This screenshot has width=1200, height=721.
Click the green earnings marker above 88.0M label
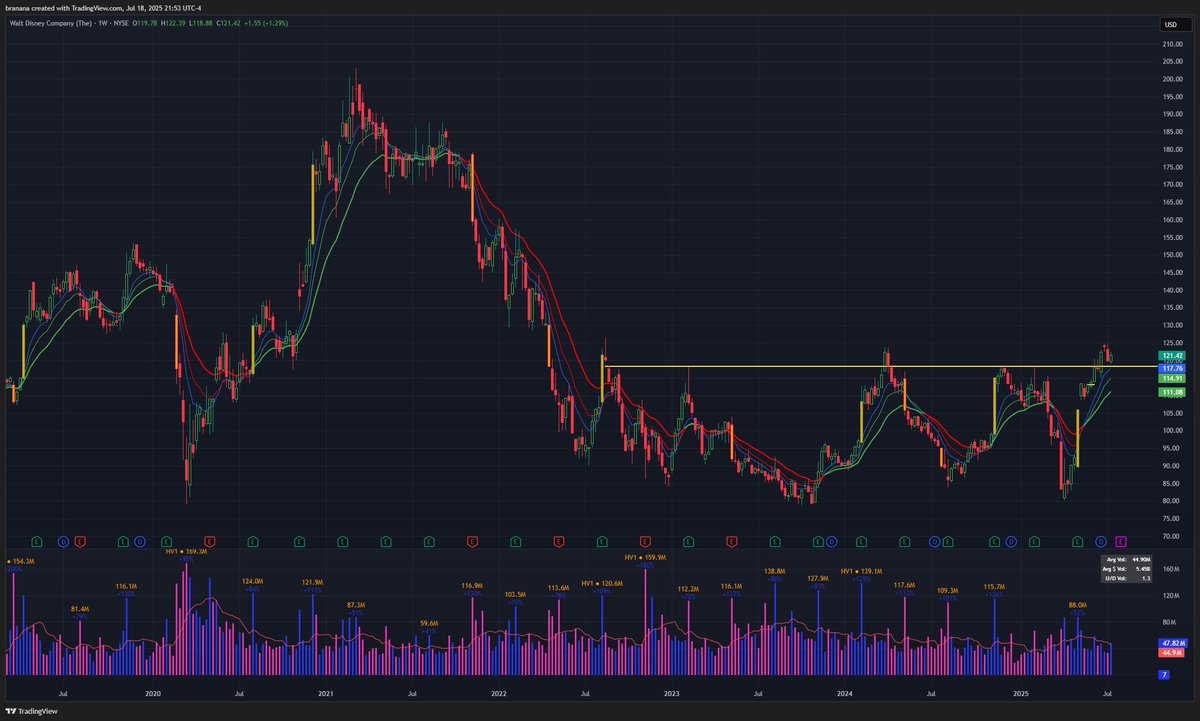[1076, 541]
